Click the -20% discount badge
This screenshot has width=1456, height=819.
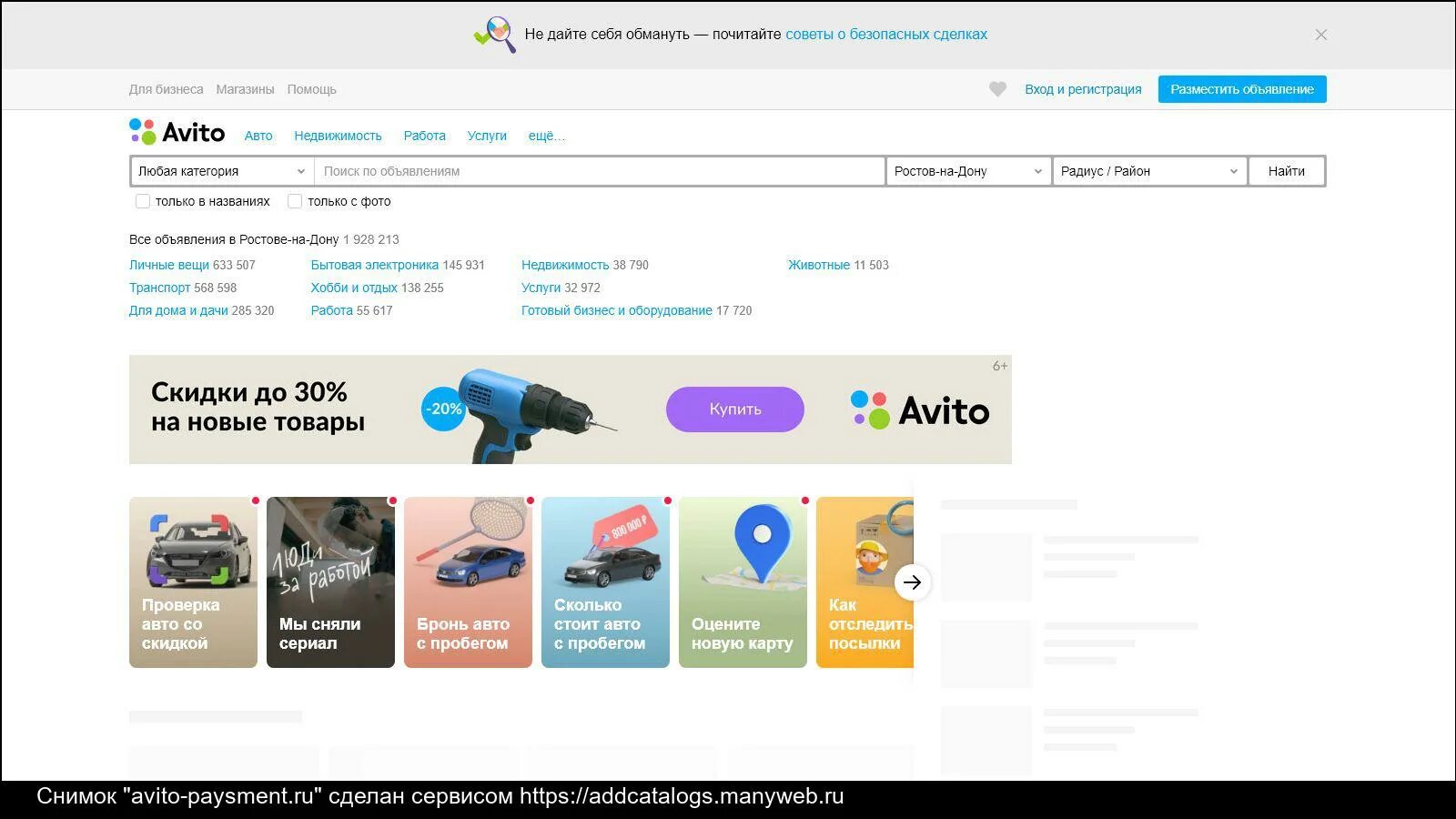click(444, 409)
